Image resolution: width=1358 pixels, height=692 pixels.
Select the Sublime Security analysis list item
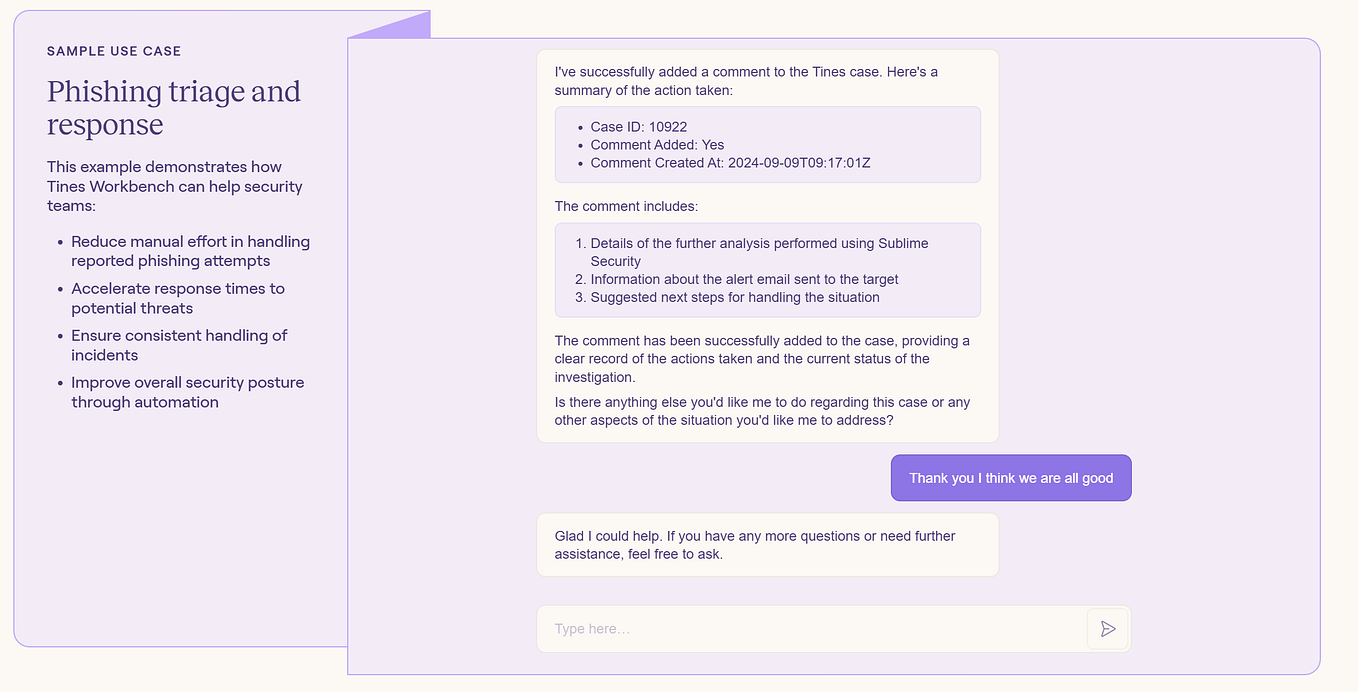(x=752, y=252)
